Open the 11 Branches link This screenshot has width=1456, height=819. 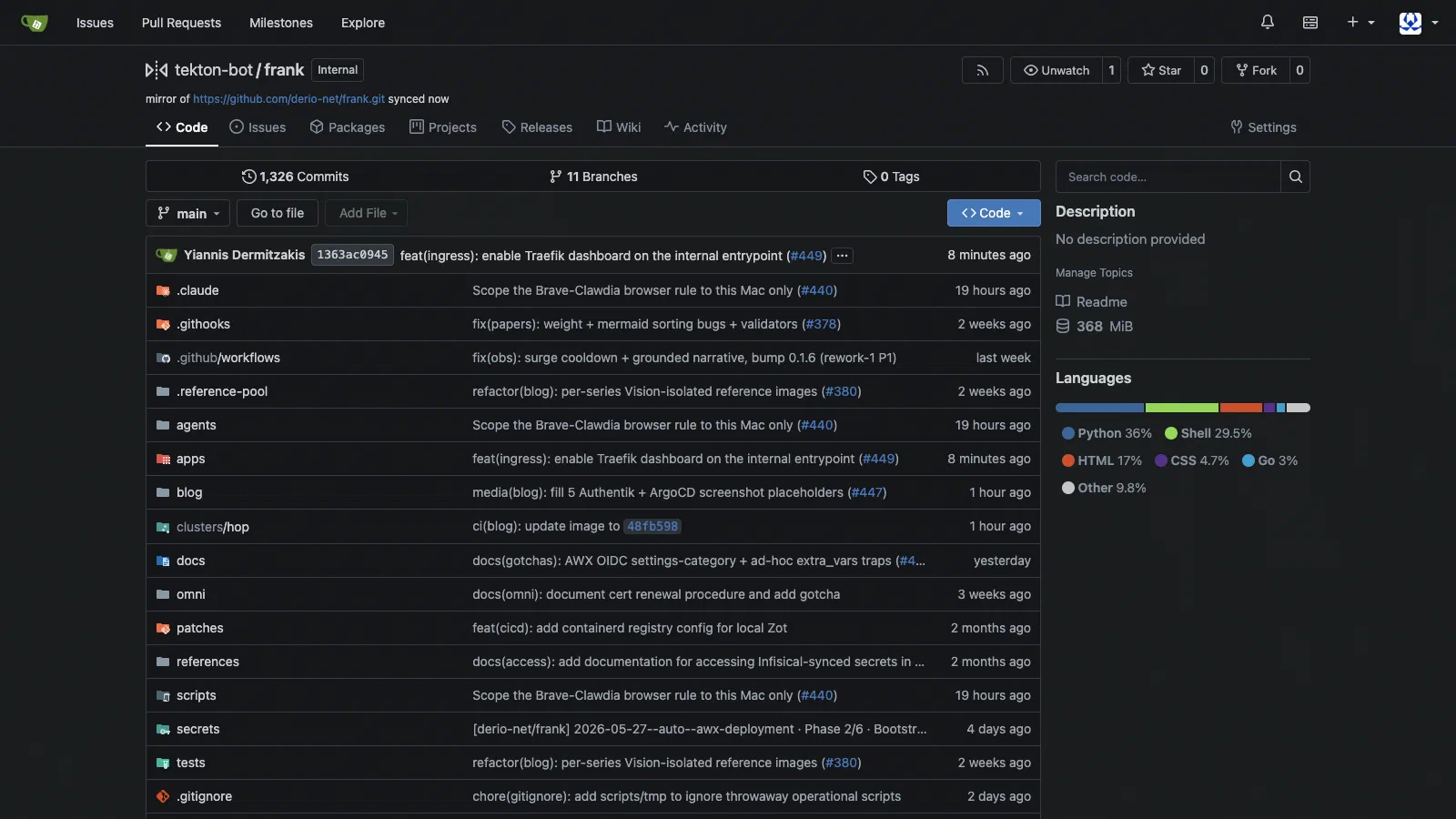[x=593, y=177]
